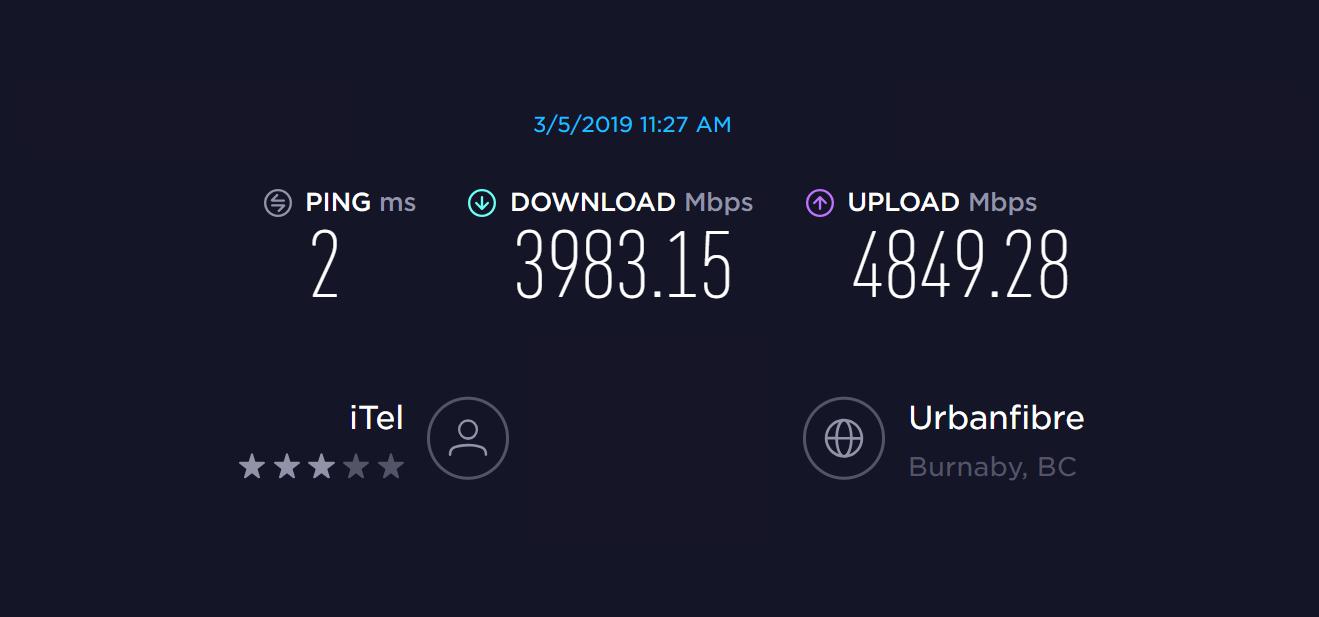
Task: Click the download arrow icon
Action: coord(482,203)
